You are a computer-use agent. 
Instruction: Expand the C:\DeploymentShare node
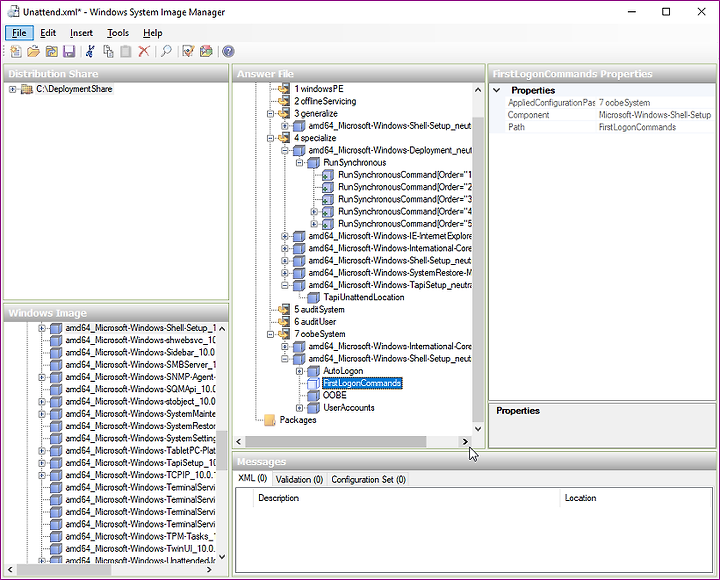(13, 89)
